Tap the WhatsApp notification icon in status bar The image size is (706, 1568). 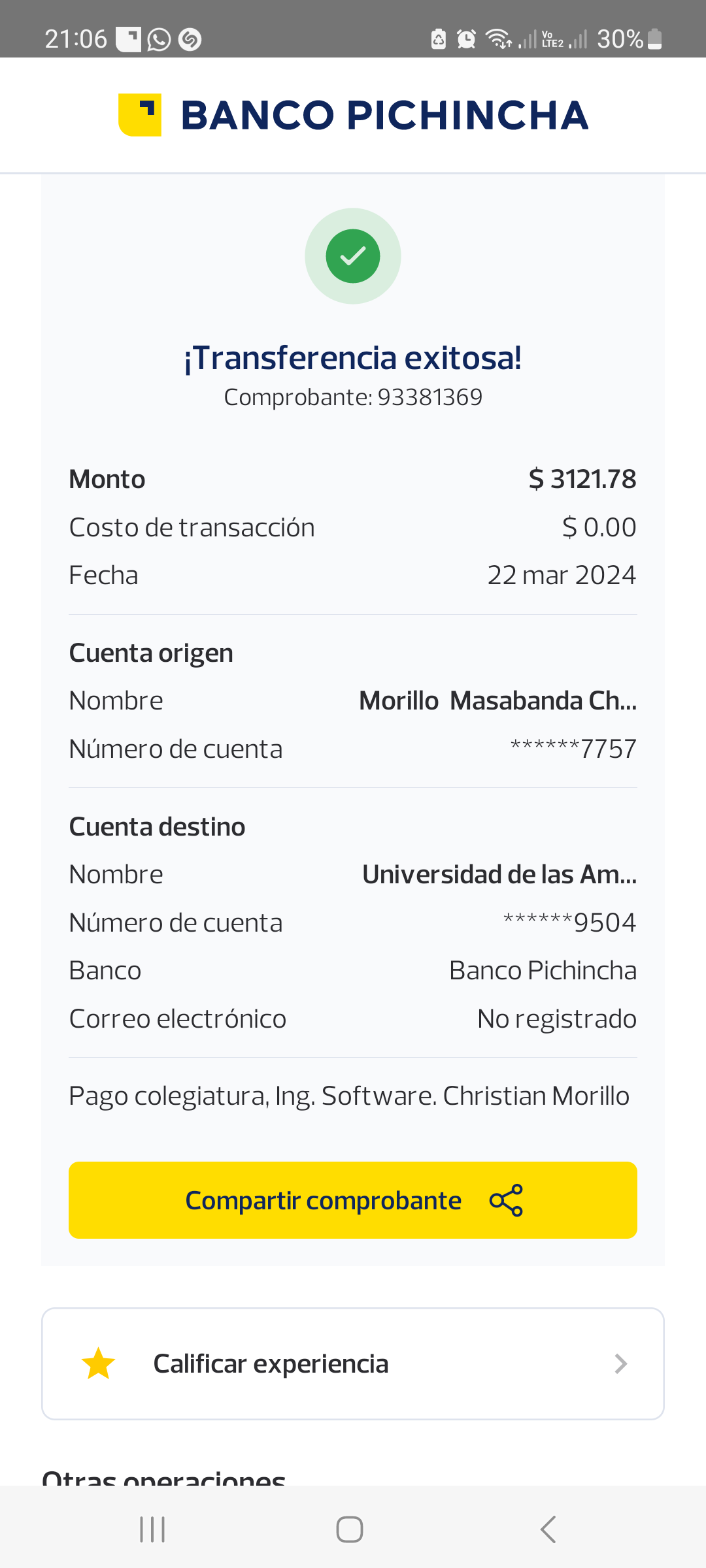[x=159, y=40]
